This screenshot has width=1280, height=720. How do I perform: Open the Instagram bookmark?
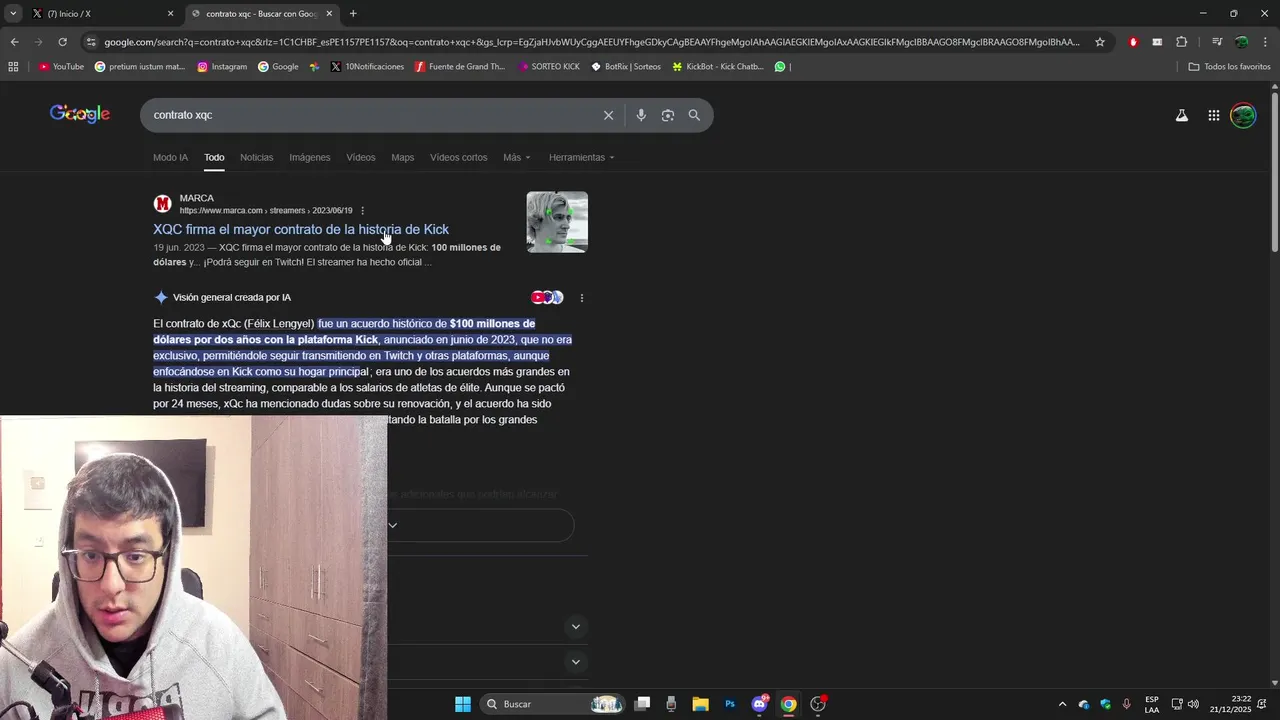[222, 67]
